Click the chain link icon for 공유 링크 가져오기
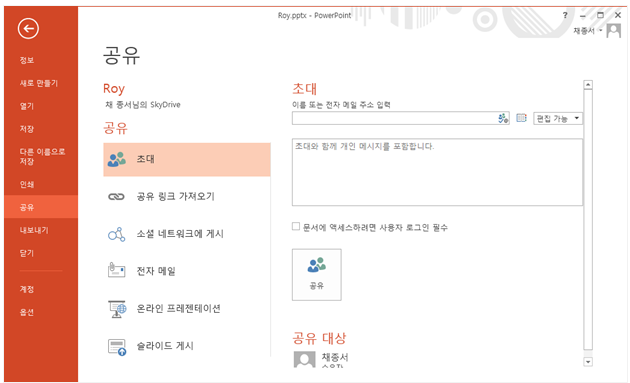Image resolution: width=630 pixels, height=383 pixels. tap(117, 197)
